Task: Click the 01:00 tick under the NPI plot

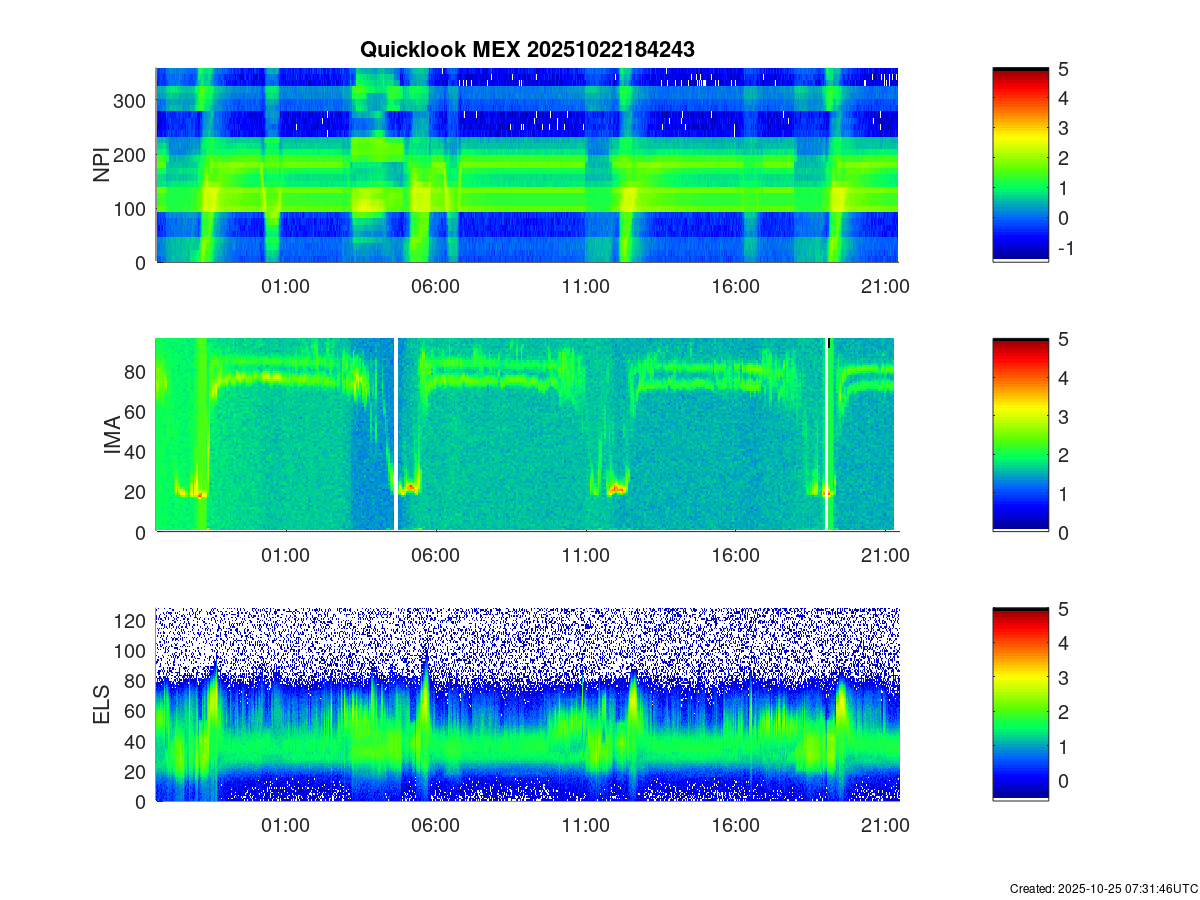Action: (x=285, y=286)
